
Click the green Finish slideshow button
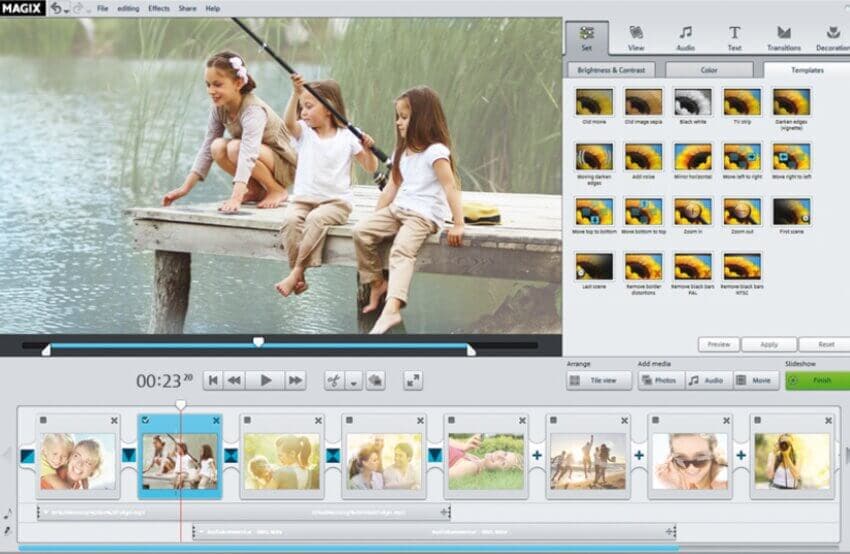tap(817, 381)
